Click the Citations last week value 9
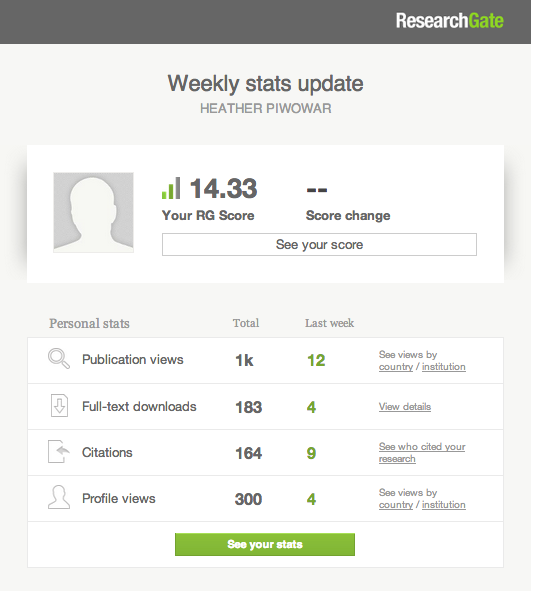 [311, 453]
